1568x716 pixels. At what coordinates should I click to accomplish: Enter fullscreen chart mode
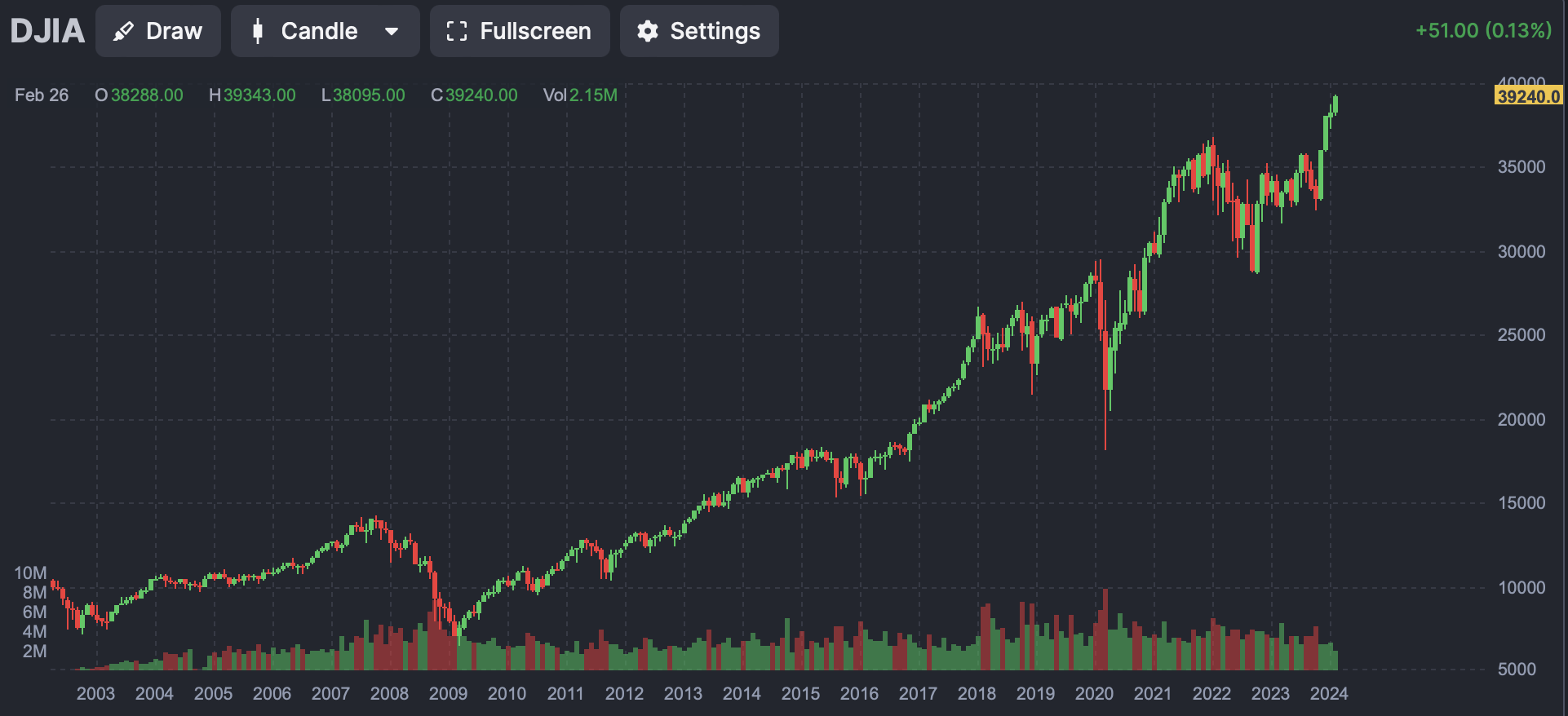520,32
